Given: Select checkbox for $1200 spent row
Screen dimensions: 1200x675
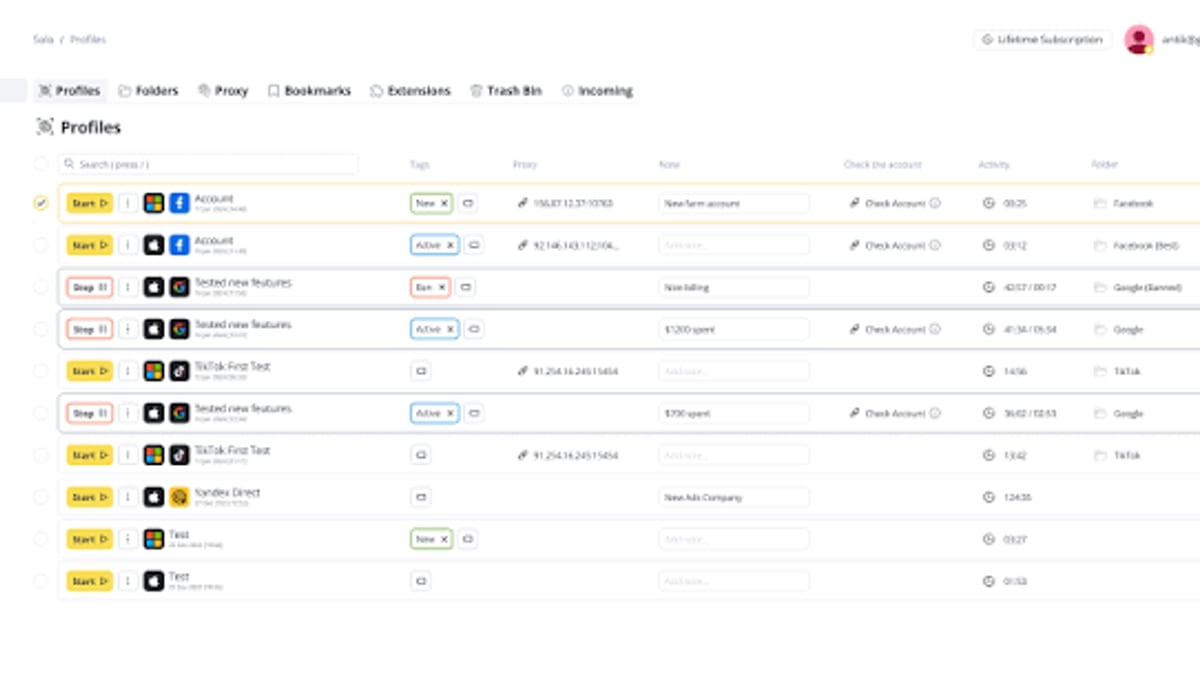Looking at the screenshot, I should 40,329.
